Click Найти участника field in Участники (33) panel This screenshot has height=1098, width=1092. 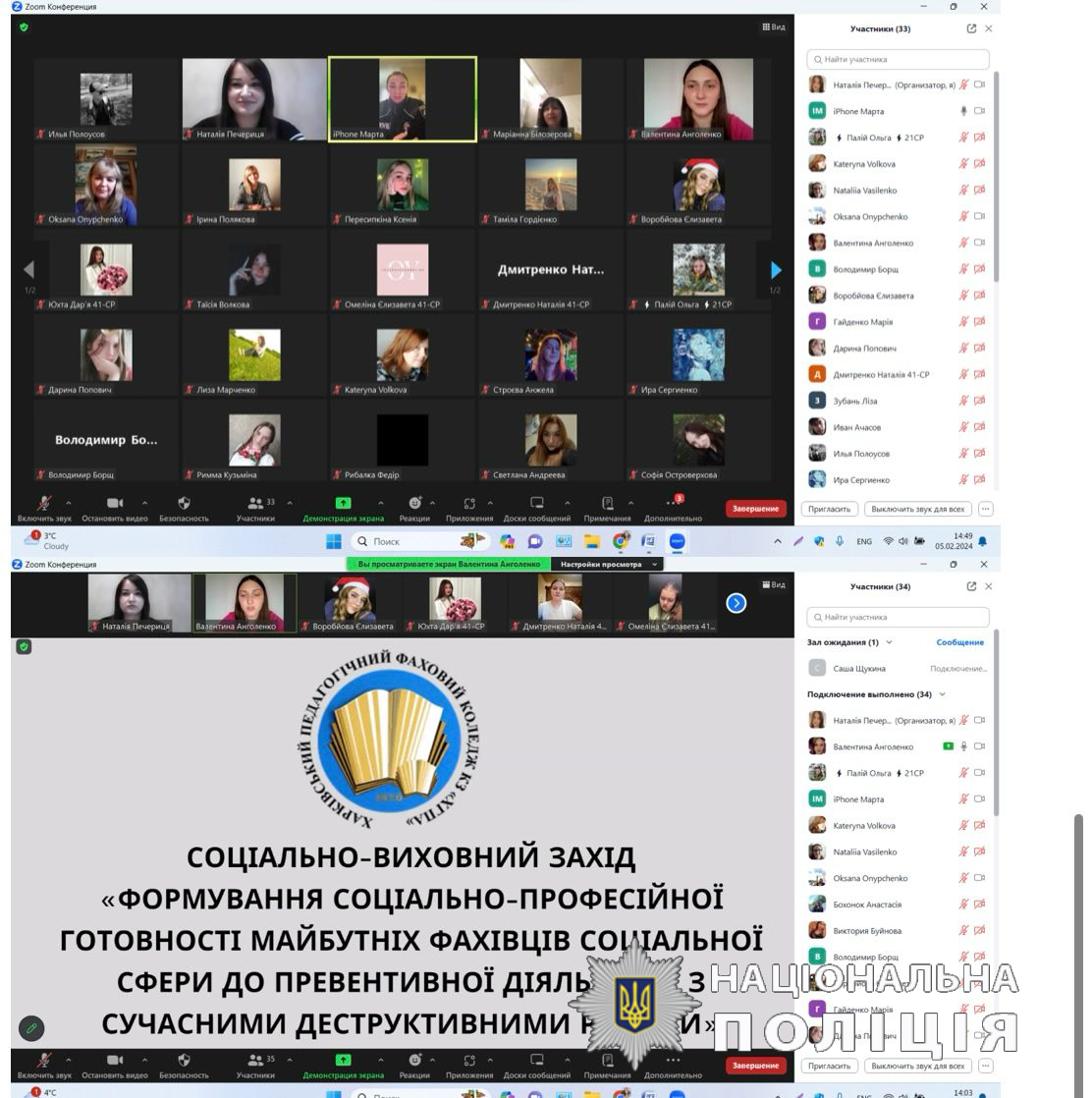click(x=899, y=60)
